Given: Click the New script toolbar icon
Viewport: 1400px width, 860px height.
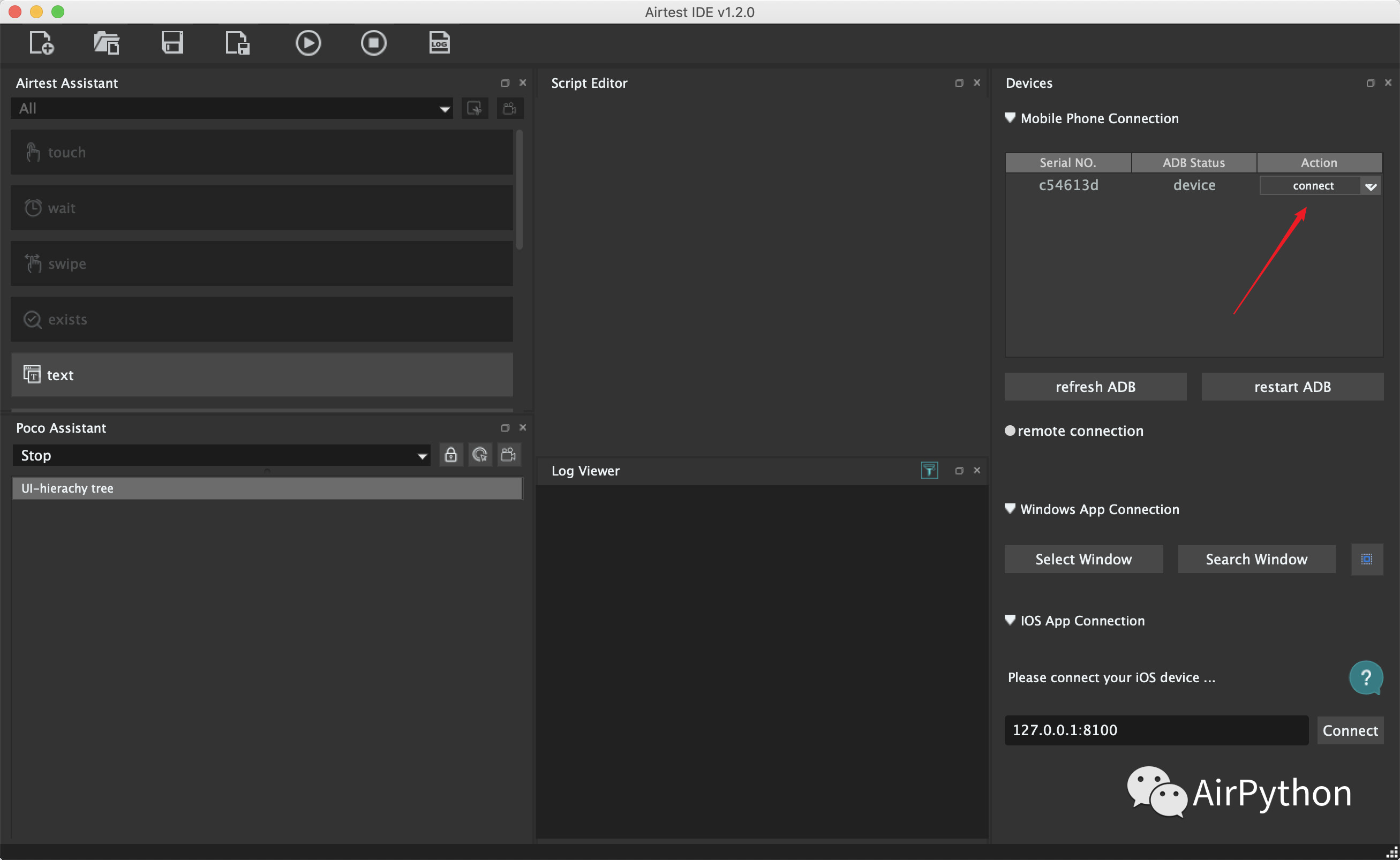Looking at the screenshot, I should 41,43.
